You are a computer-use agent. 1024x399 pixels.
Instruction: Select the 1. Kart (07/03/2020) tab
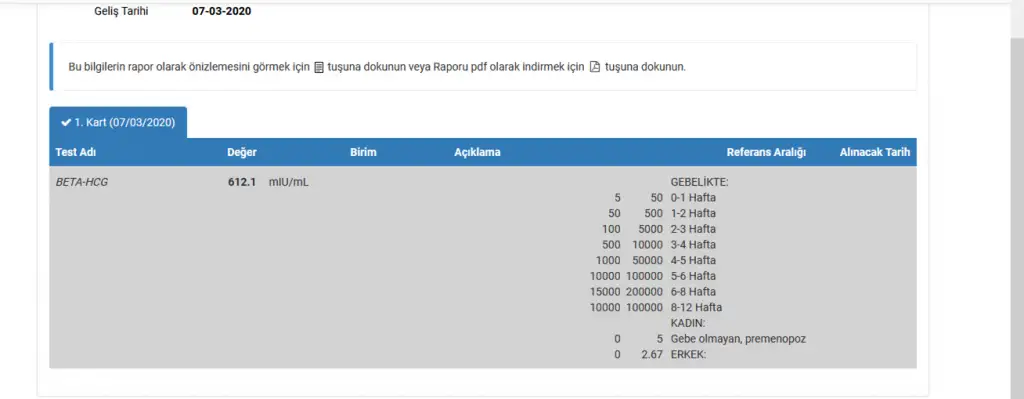click(x=118, y=122)
